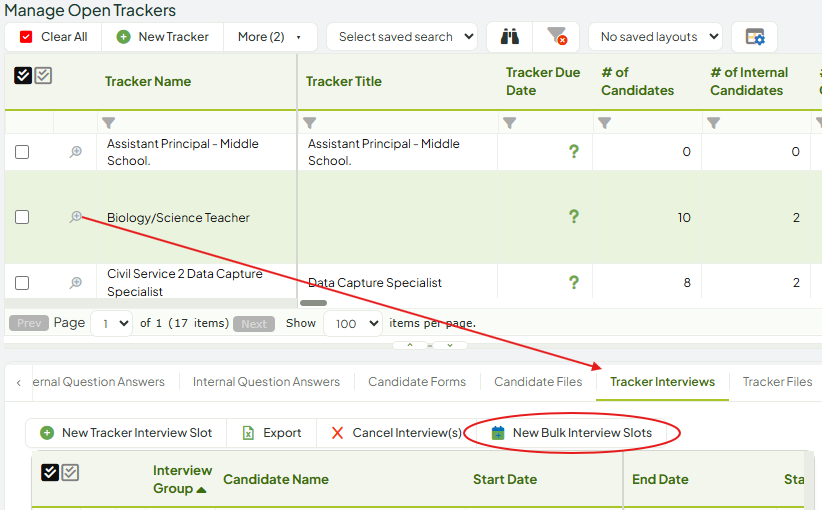Screen dimensions: 822x510
Task: Click Cancel Interview(s) button
Action: pyautogui.click(x=396, y=432)
